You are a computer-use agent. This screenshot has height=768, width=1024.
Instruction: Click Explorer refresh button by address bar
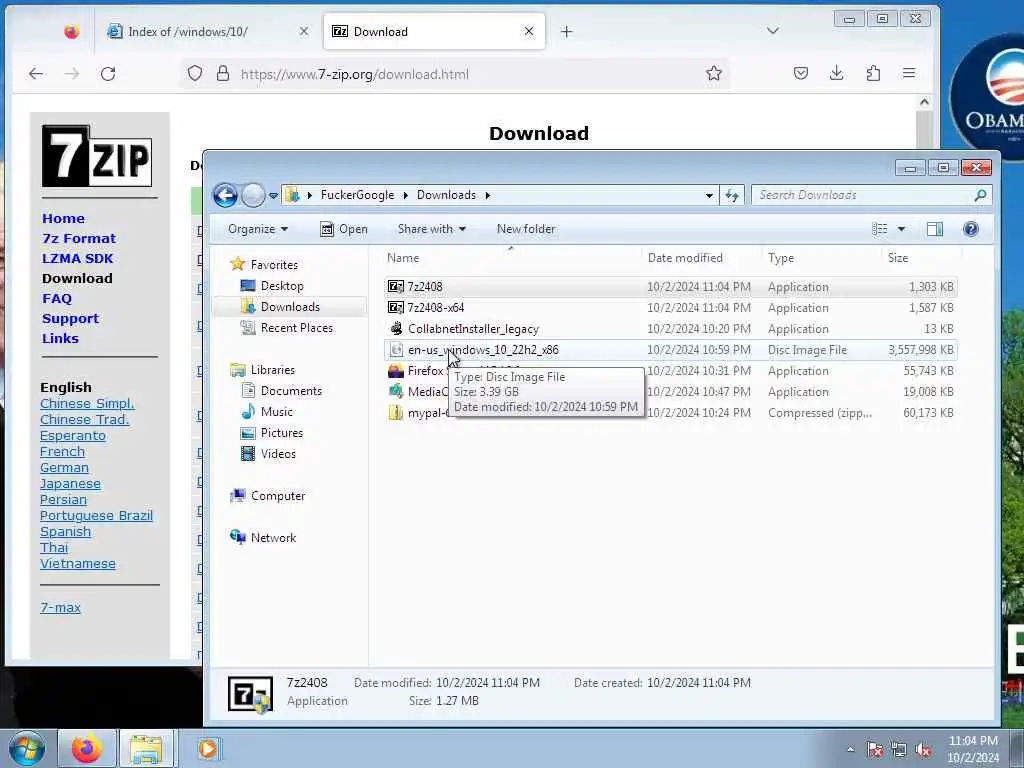coord(731,195)
